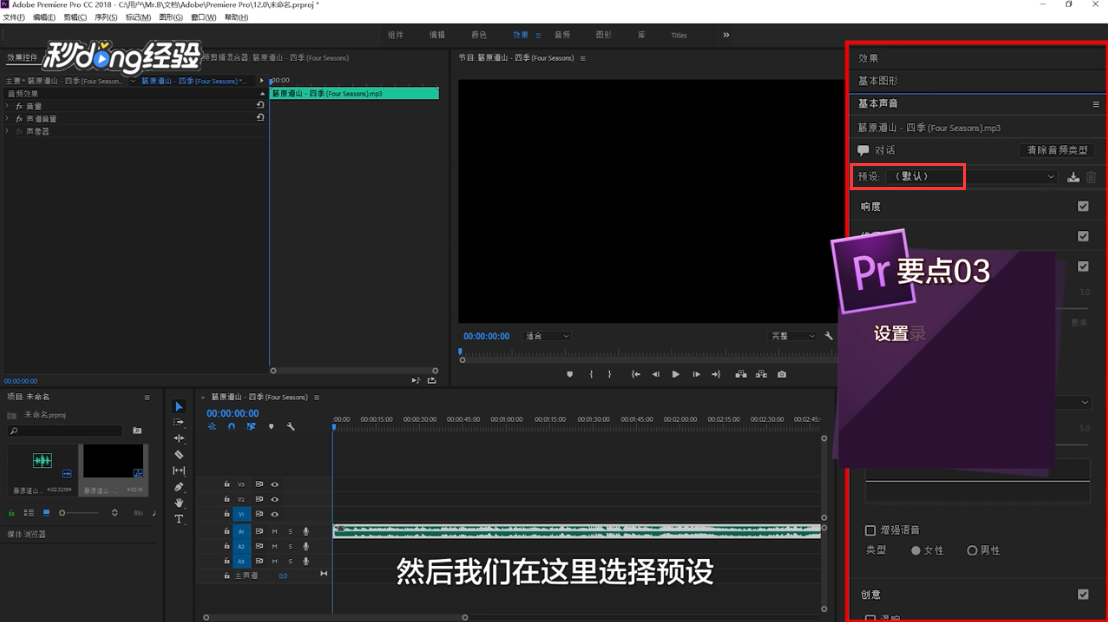This screenshot has width=1108, height=622.
Task: Add a marker in the timeline
Action: tap(271, 427)
